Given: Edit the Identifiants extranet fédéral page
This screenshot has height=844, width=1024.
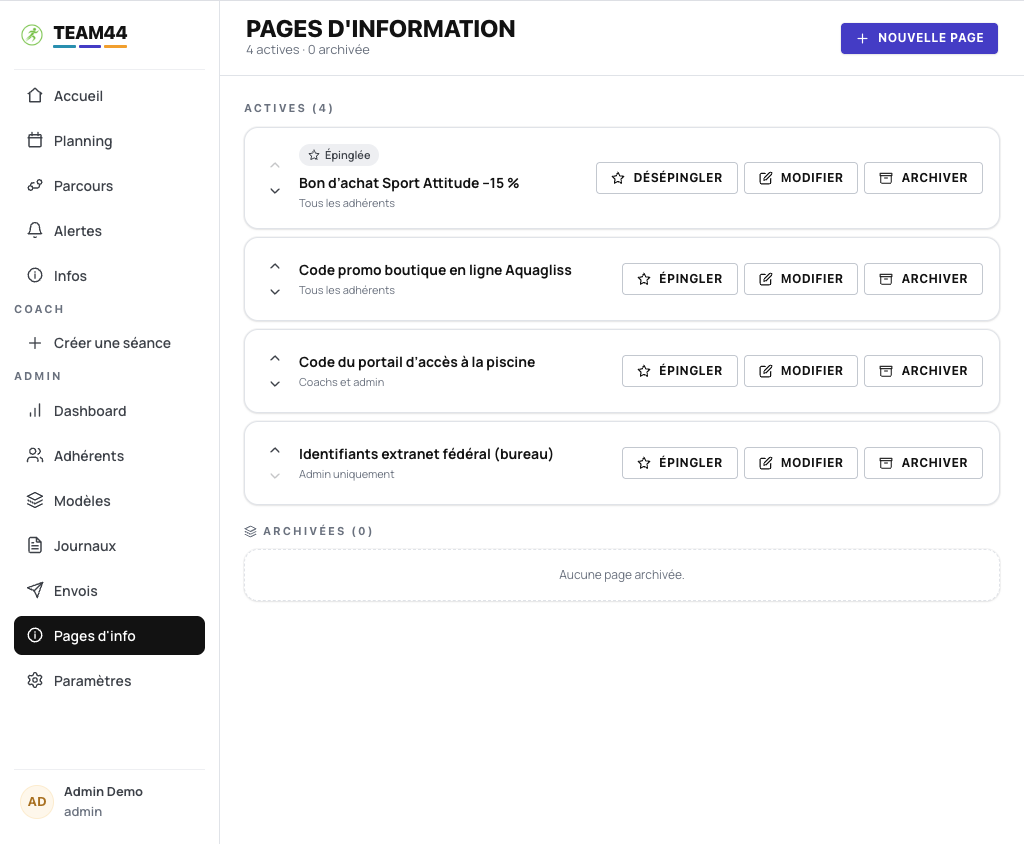Looking at the screenshot, I should click(801, 463).
